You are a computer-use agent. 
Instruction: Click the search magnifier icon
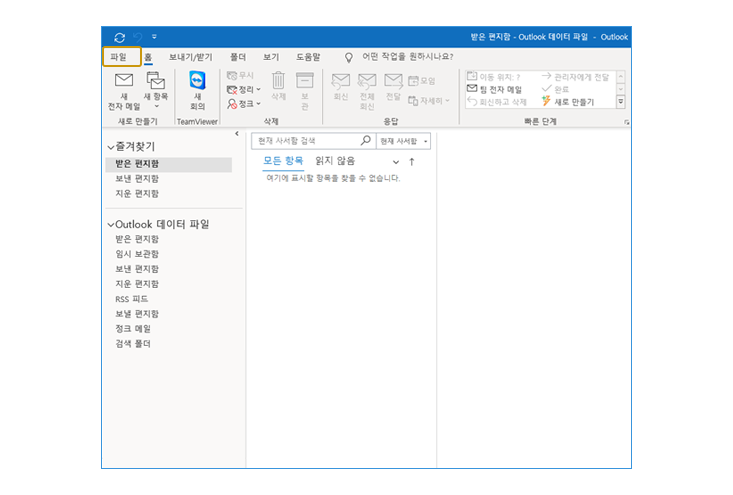pos(365,141)
